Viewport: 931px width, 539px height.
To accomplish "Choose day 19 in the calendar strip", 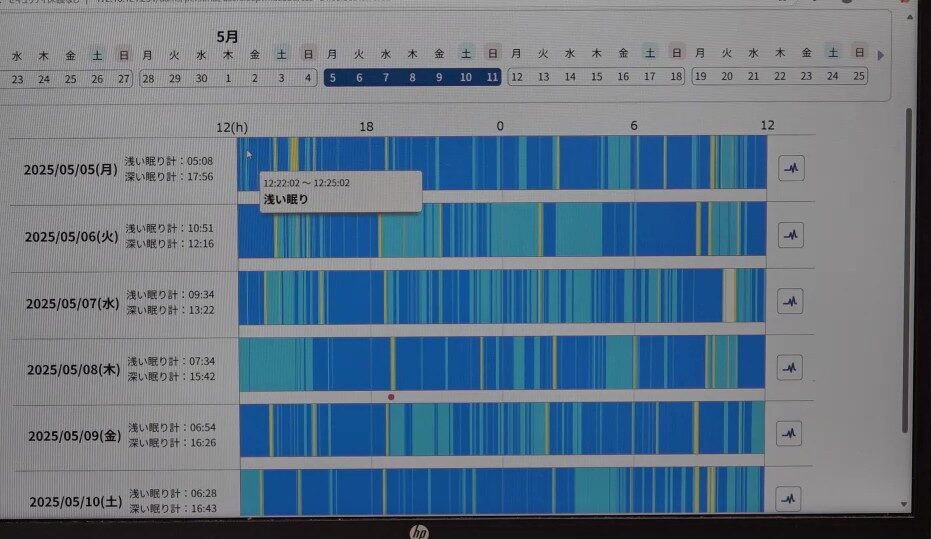I will click(701, 77).
